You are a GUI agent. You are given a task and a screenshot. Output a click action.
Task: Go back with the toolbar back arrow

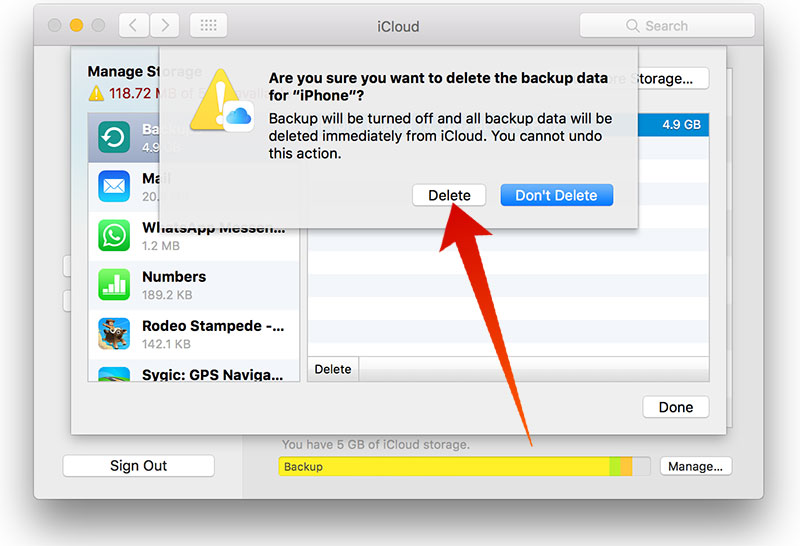tap(133, 26)
